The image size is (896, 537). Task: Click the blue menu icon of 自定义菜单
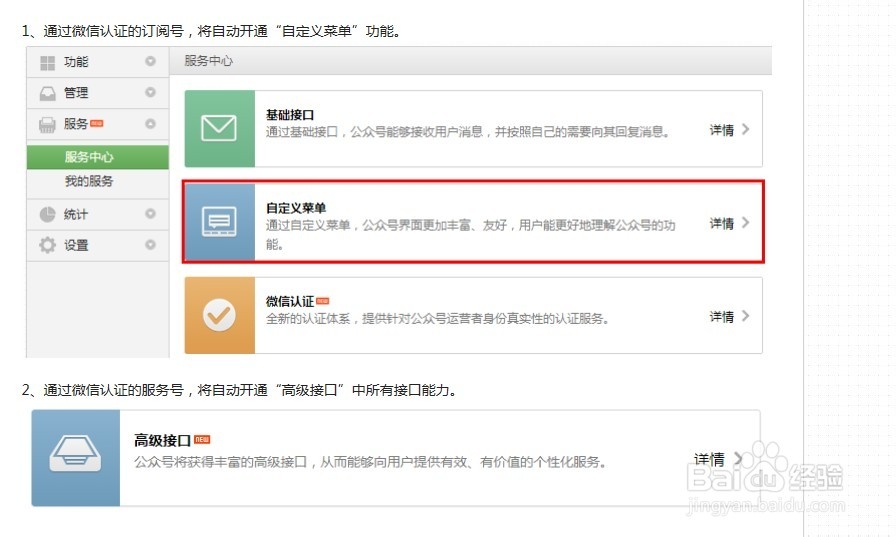(219, 222)
